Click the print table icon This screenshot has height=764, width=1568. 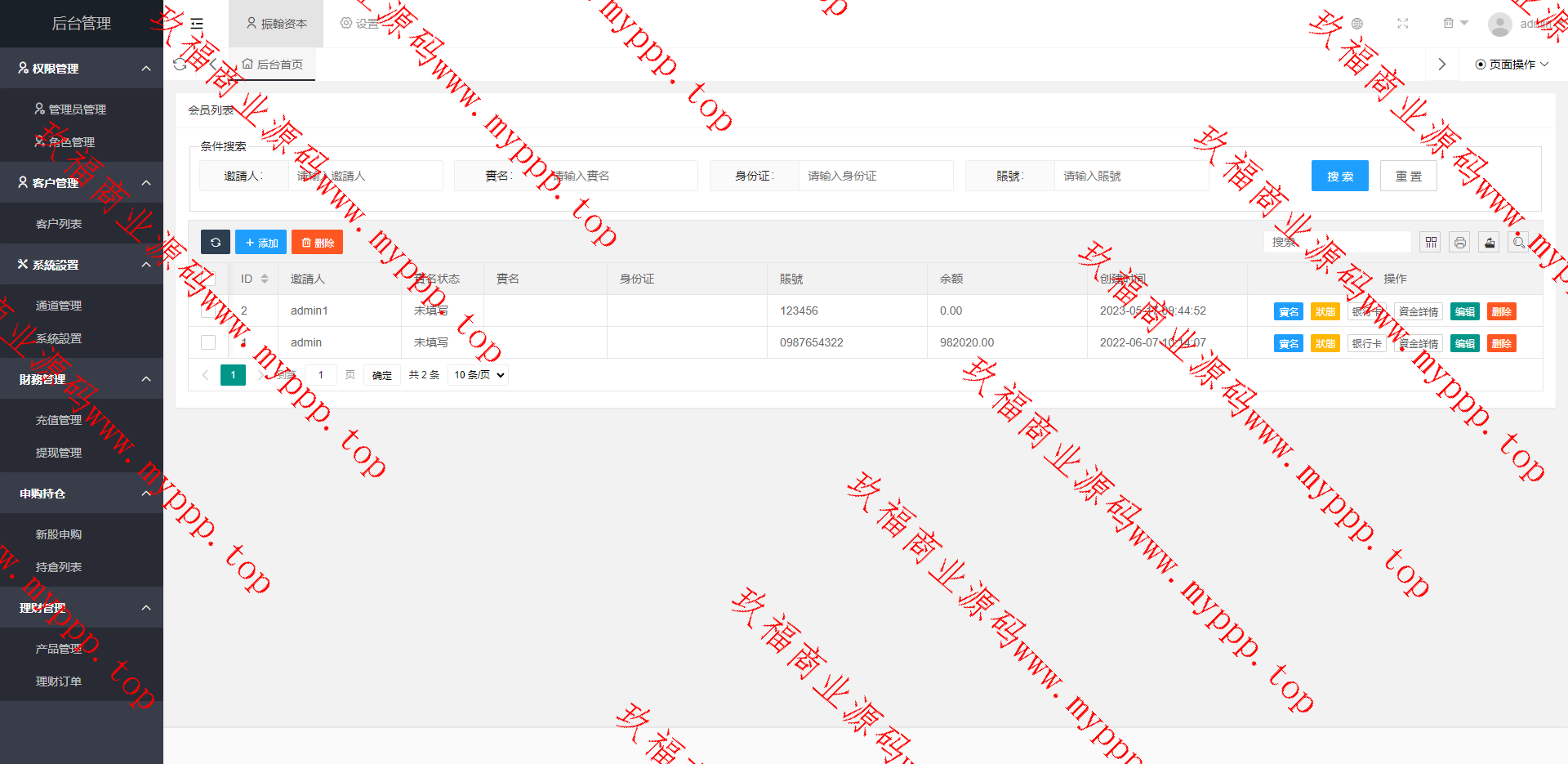[1460, 242]
